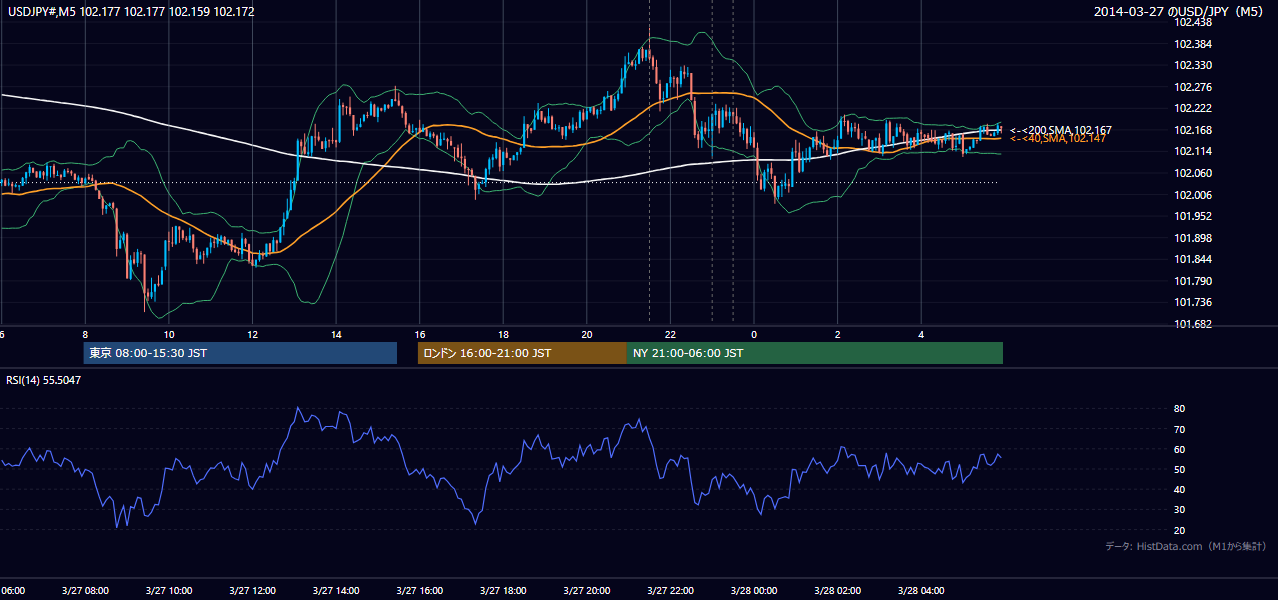Click hour 12 tick under price chart
The height and width of the screenshot is (600, 1278).
point(252,334)
